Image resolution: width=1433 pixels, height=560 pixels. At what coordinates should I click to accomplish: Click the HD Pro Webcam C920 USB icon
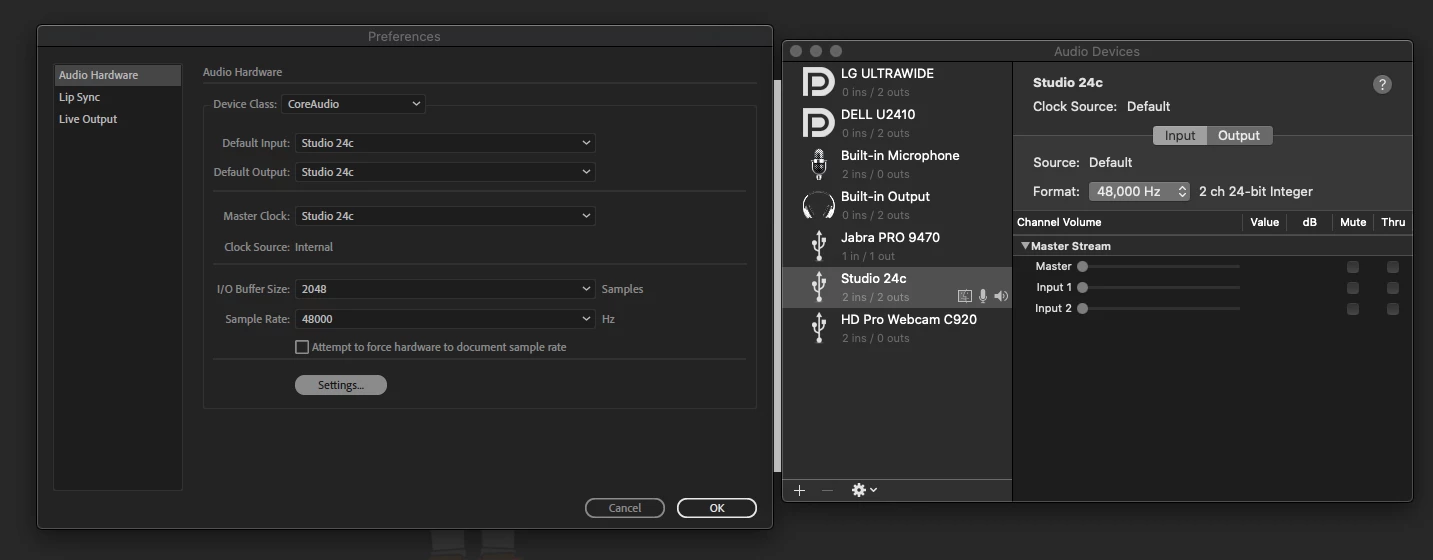(818, 328)
